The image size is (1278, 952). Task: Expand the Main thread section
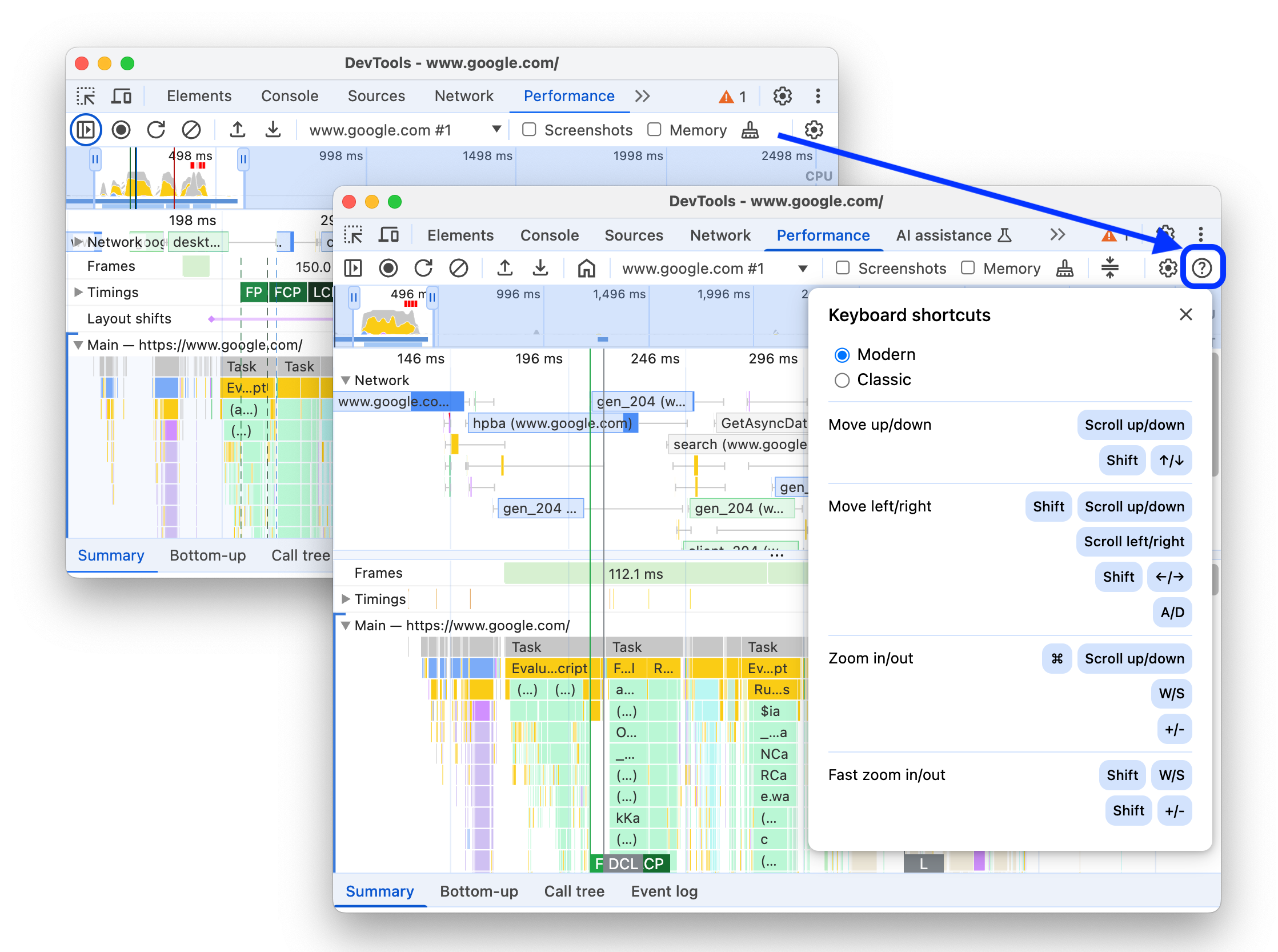pyautogui.click(x=347, y=624)
